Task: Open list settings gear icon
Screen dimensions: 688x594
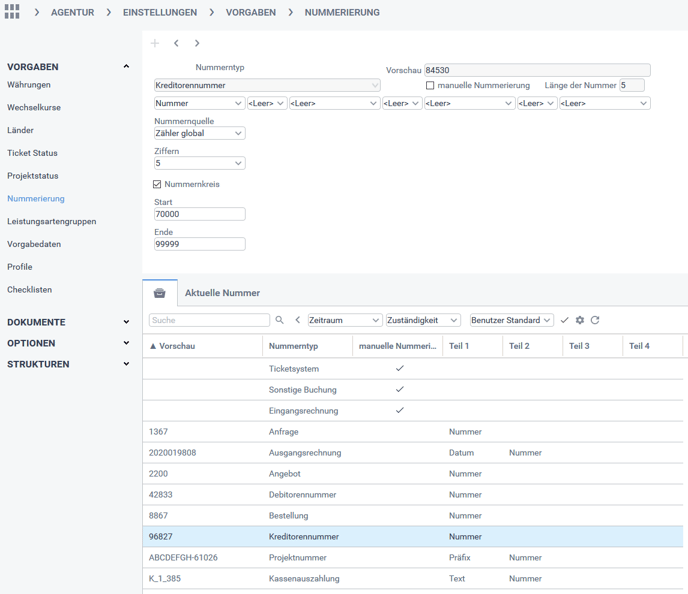Action: click(x=580, y=320)
